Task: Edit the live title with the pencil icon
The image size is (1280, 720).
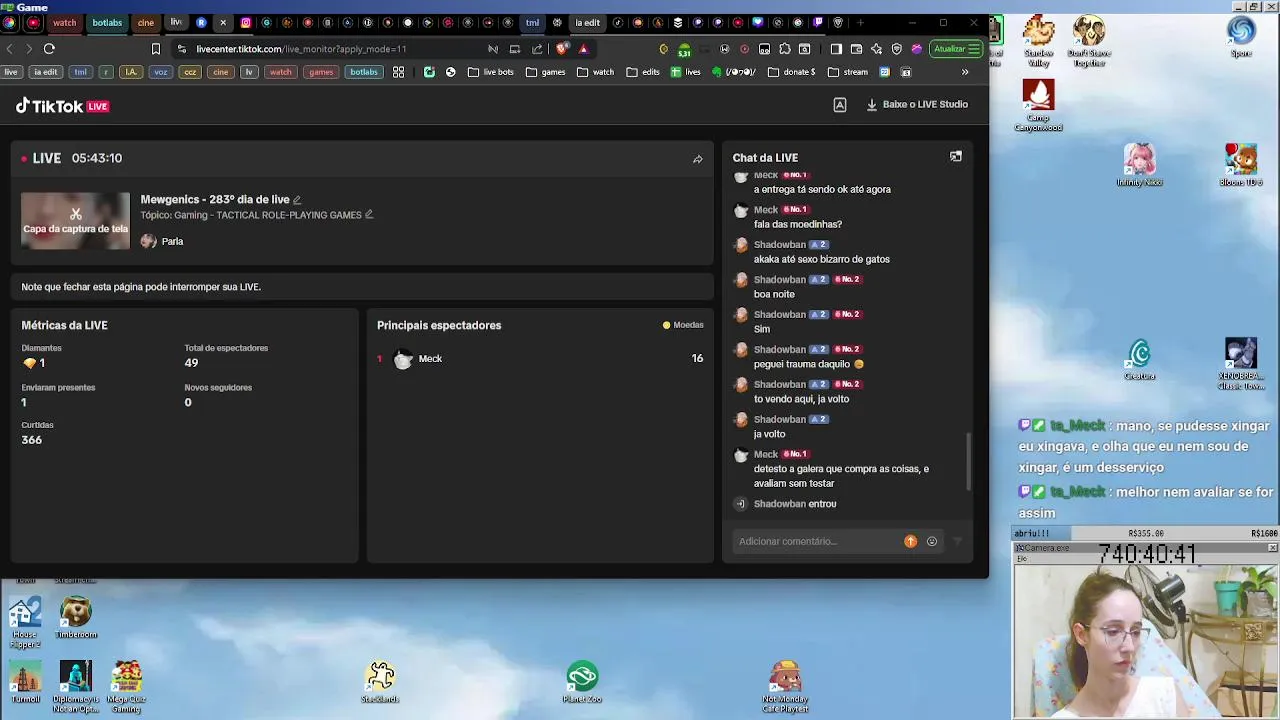Action: coord(297,200)
